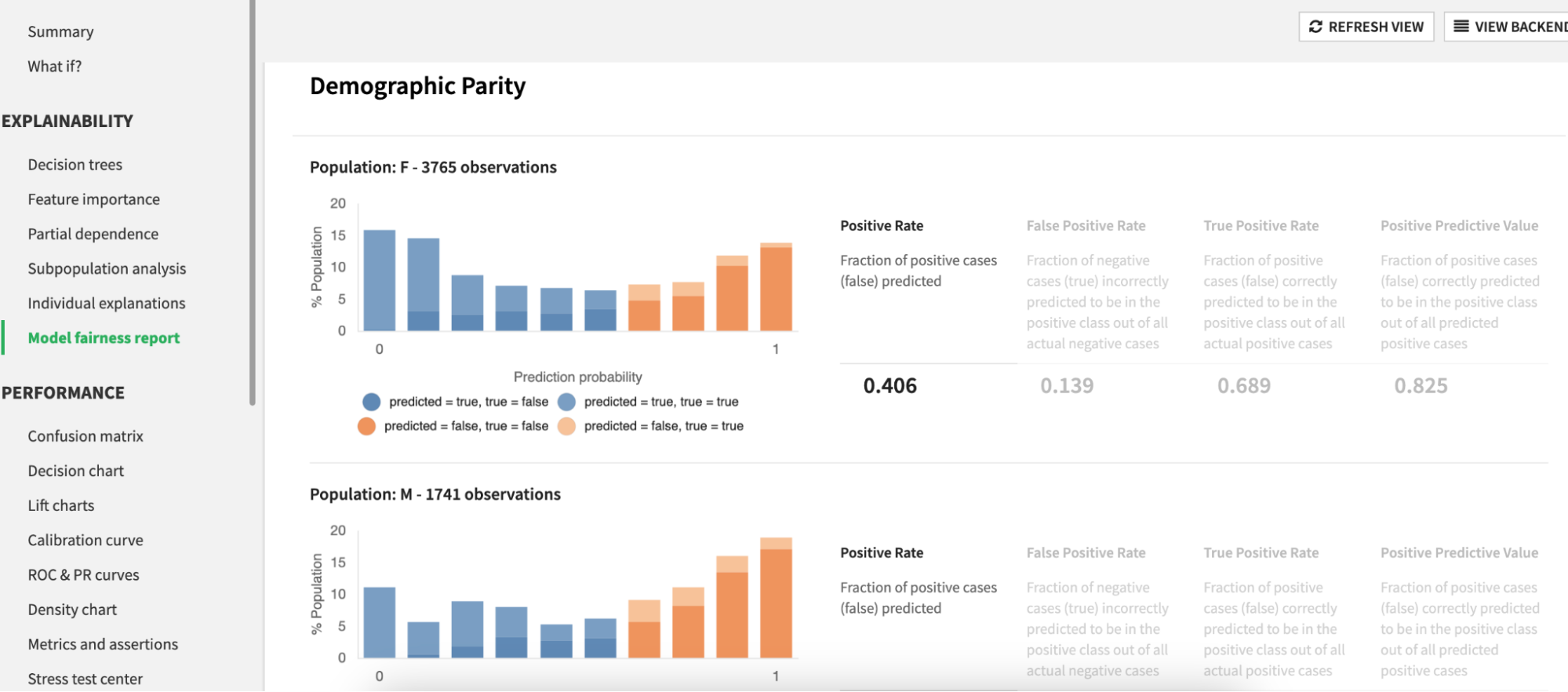Collapse the EXPLAINABILITY section
The height and width of the screenshot is (692, 1568).
(x=67, y=121)
